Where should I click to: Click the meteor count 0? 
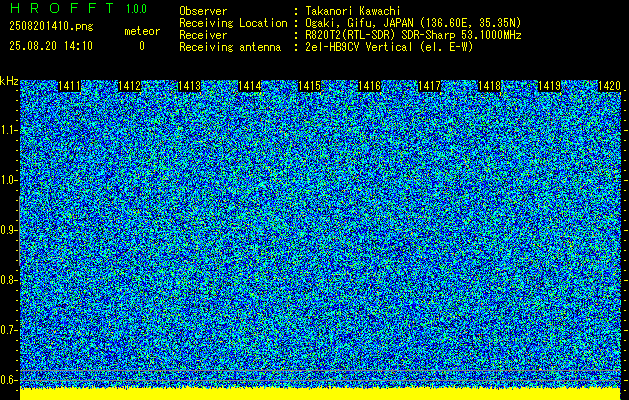tap(142, 46)
